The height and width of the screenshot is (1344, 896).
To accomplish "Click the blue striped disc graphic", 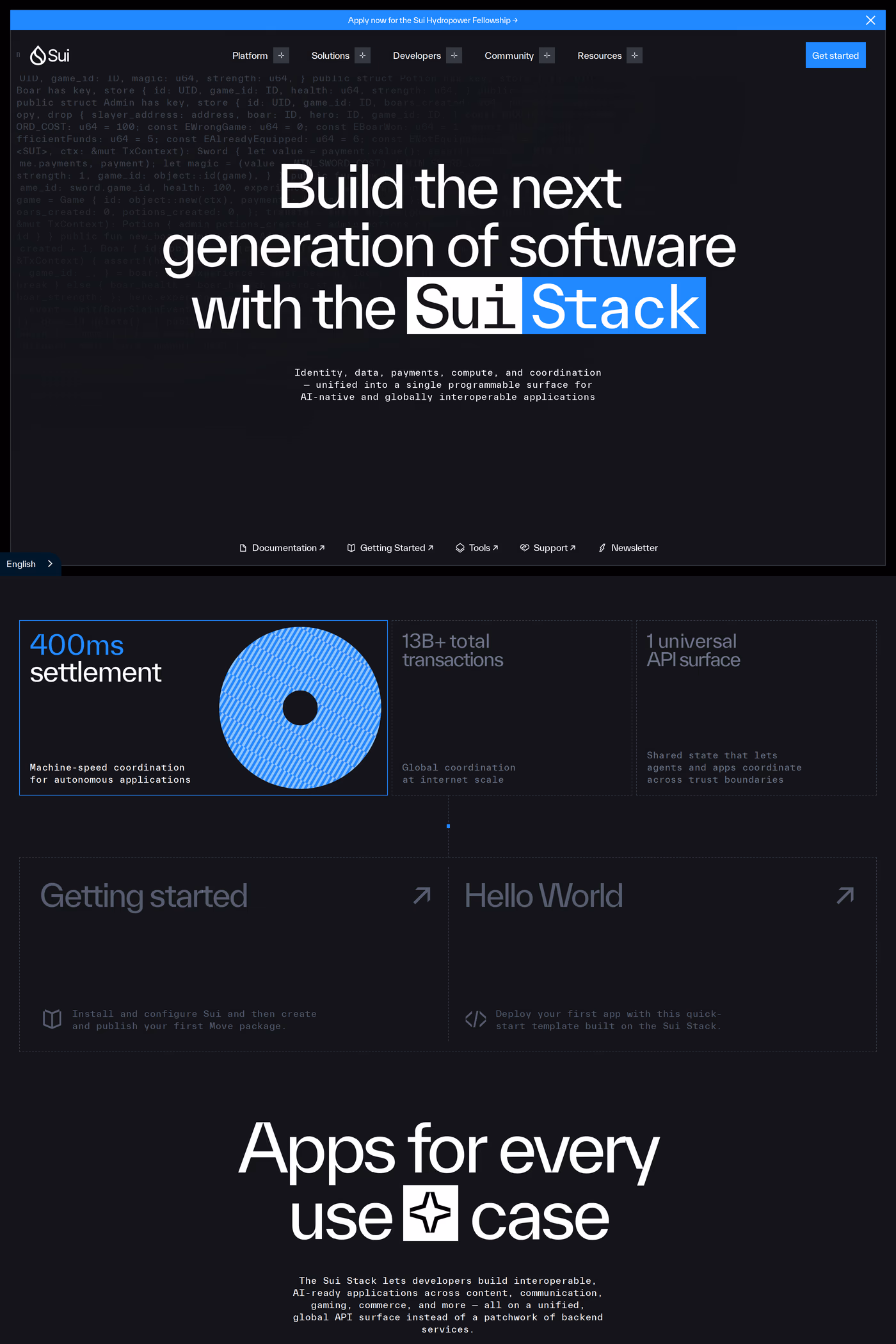I will tap(300, 708).
